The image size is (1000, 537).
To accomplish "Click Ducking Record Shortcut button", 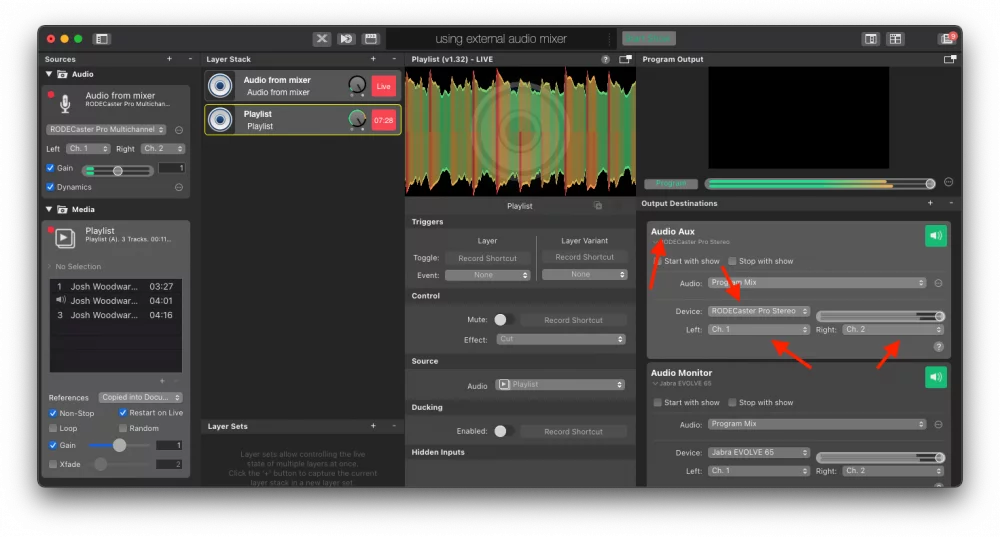I will (573, 432).
